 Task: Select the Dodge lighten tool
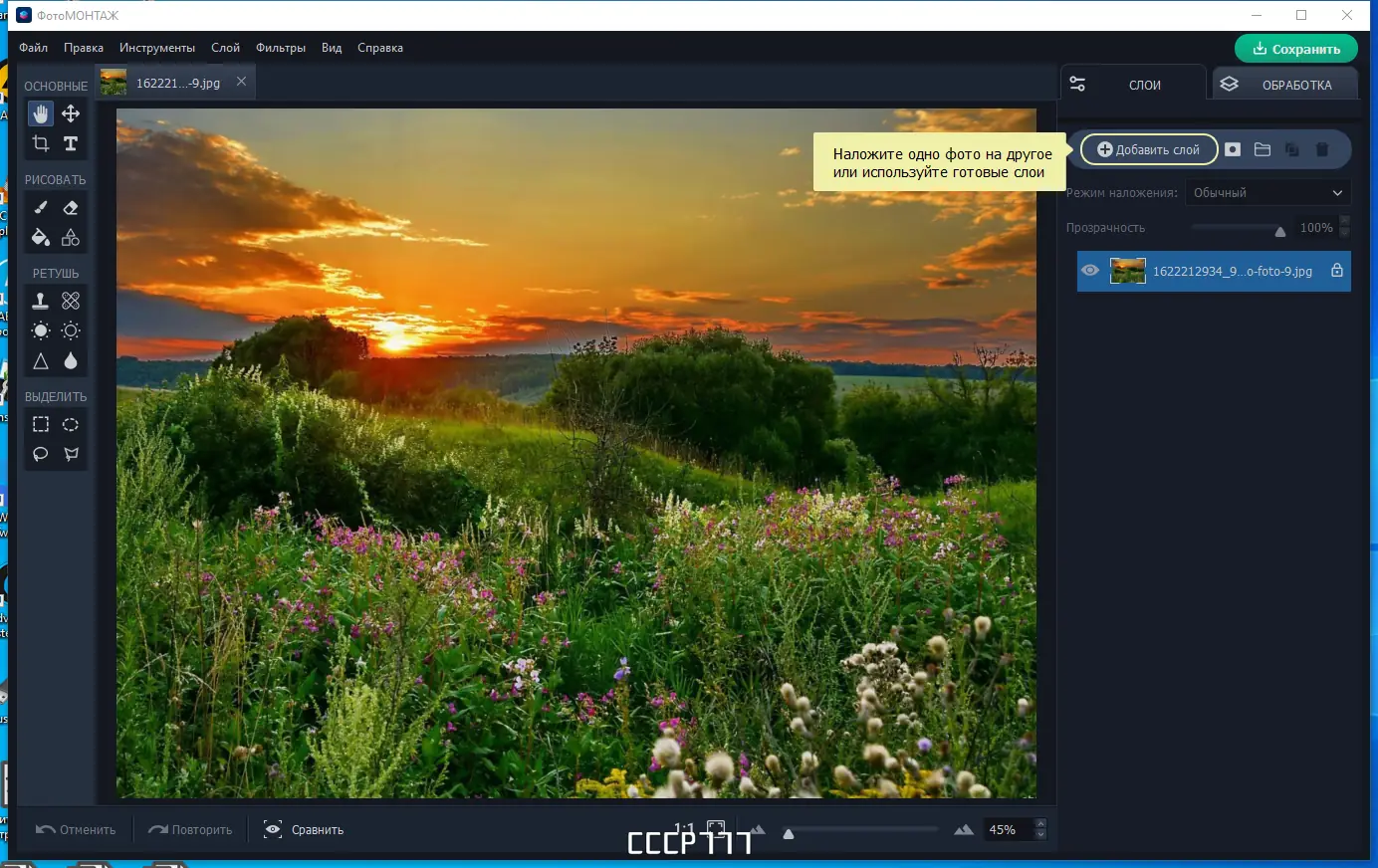click(41, 330)
